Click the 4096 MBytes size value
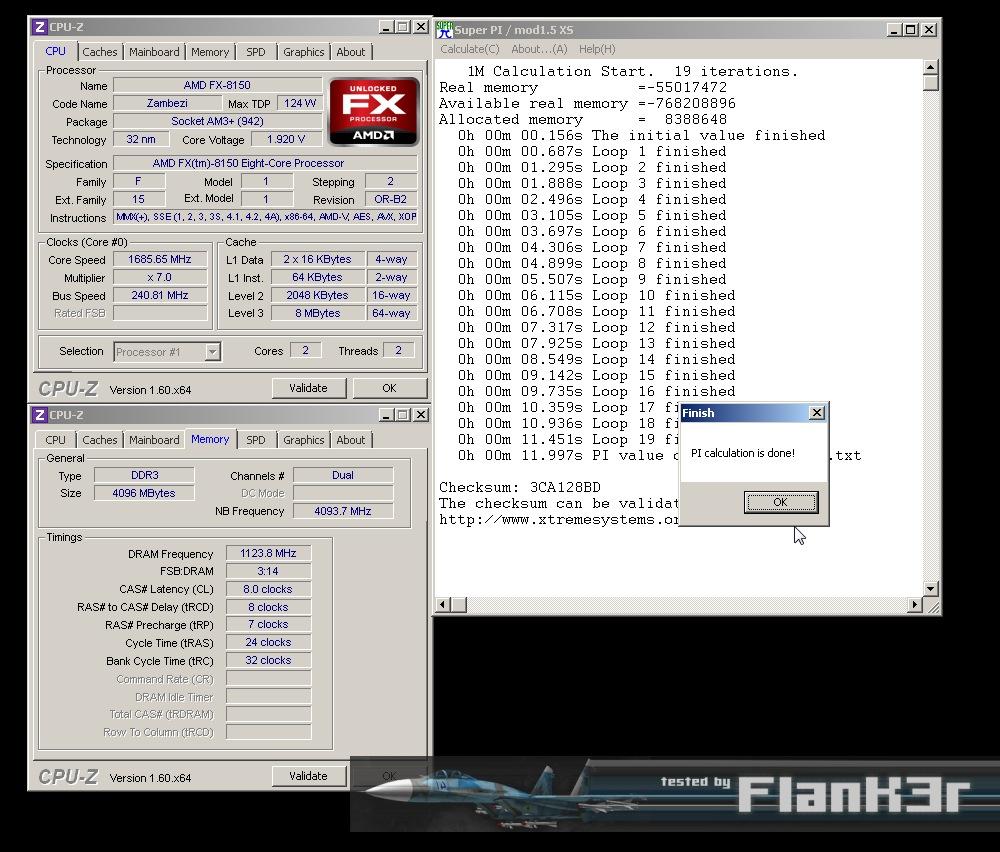Screen dimensions: 1000x852 [x=144, y=493]
